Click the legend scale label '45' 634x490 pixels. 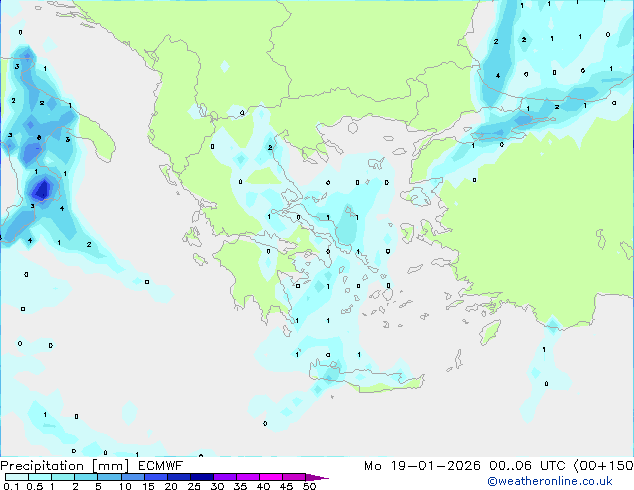coord(286,486)
